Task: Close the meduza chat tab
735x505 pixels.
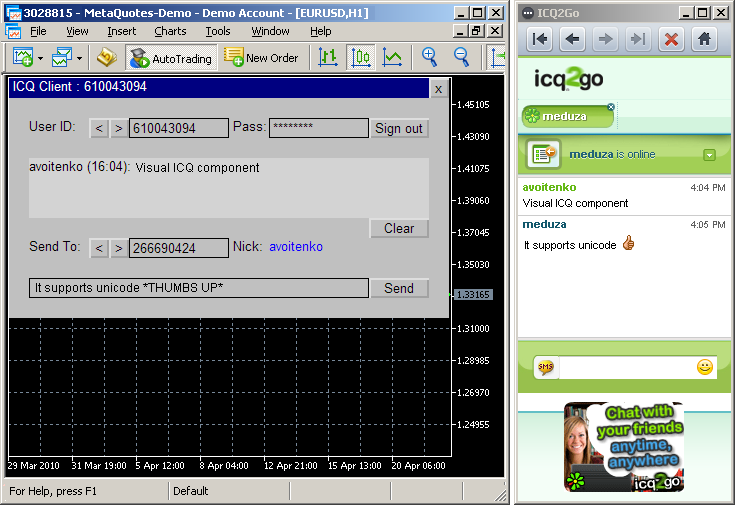Action: [611, 107]
